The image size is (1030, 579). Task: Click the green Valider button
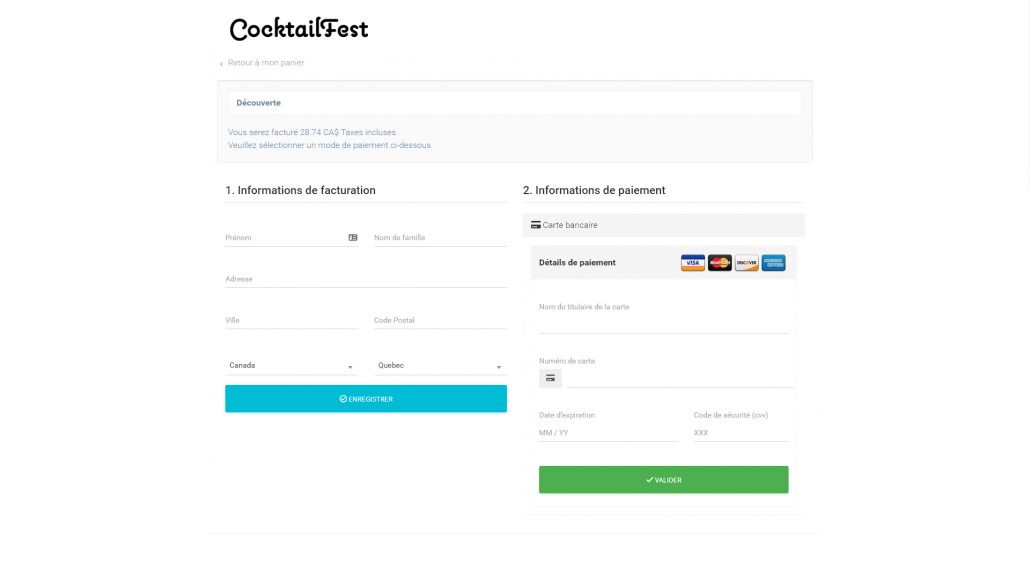(663, 480)
